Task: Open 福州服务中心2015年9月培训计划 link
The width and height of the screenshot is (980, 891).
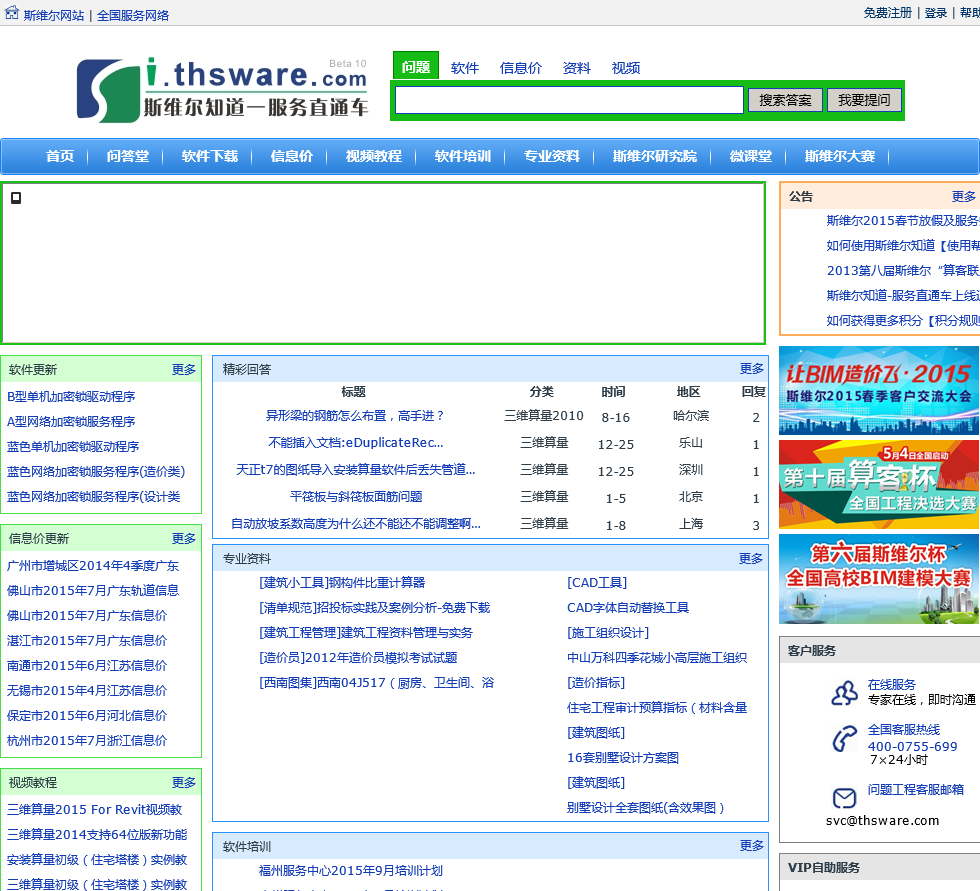Action: coord(351,870)
